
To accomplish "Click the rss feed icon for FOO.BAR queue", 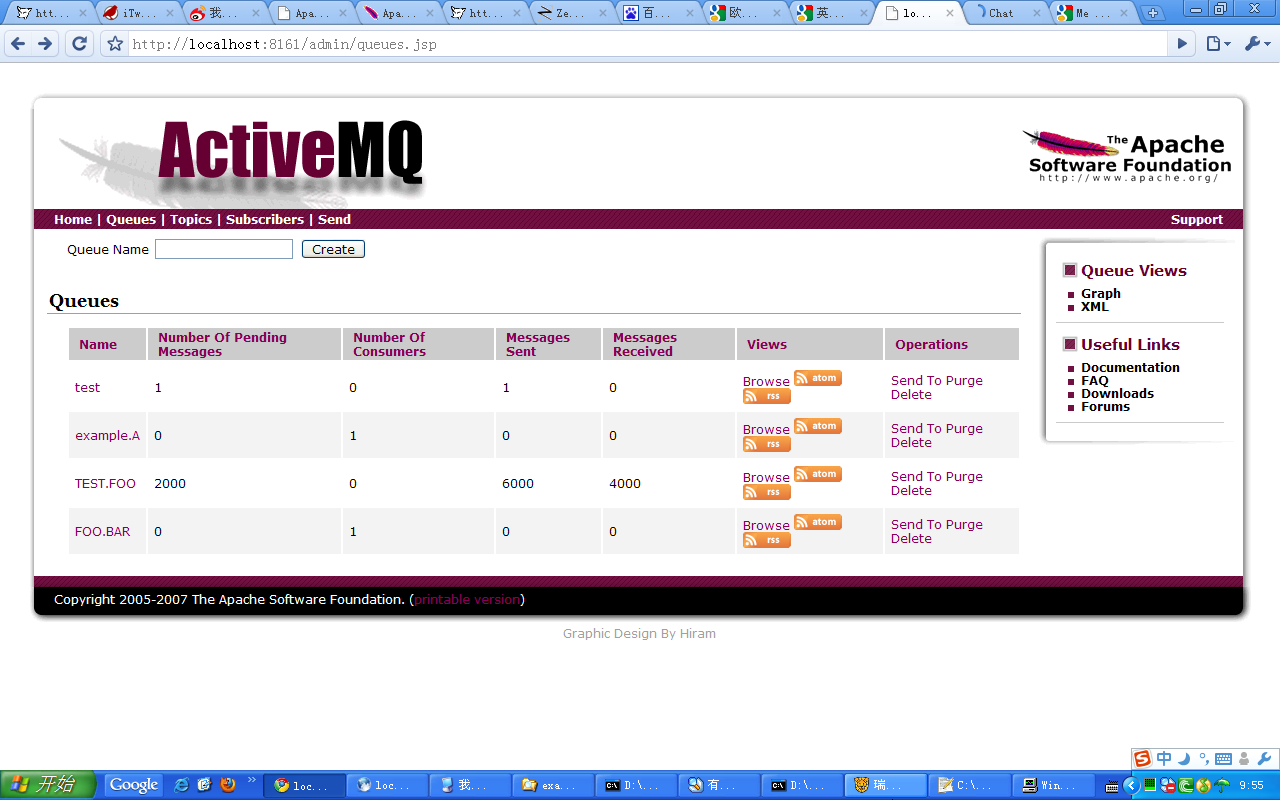I will coord(766,540).
